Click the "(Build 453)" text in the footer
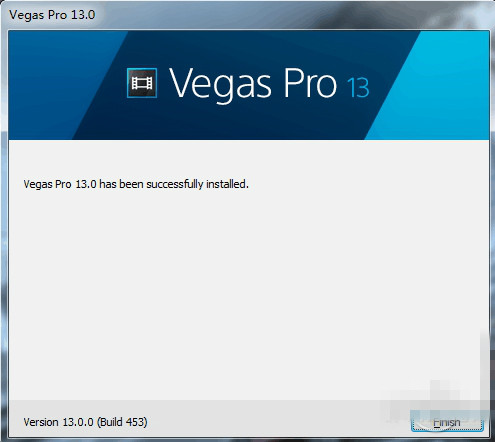 [x=122, y=422]
